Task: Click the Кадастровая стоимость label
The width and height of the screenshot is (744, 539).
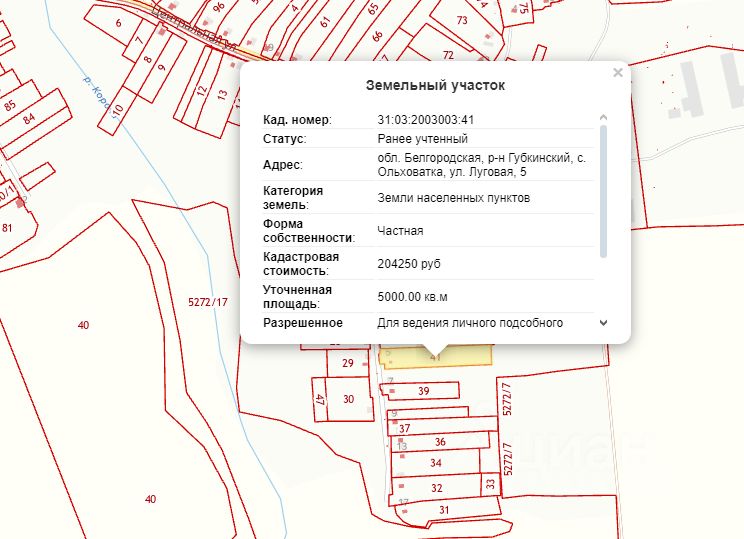Action: [x=301, y=264]
